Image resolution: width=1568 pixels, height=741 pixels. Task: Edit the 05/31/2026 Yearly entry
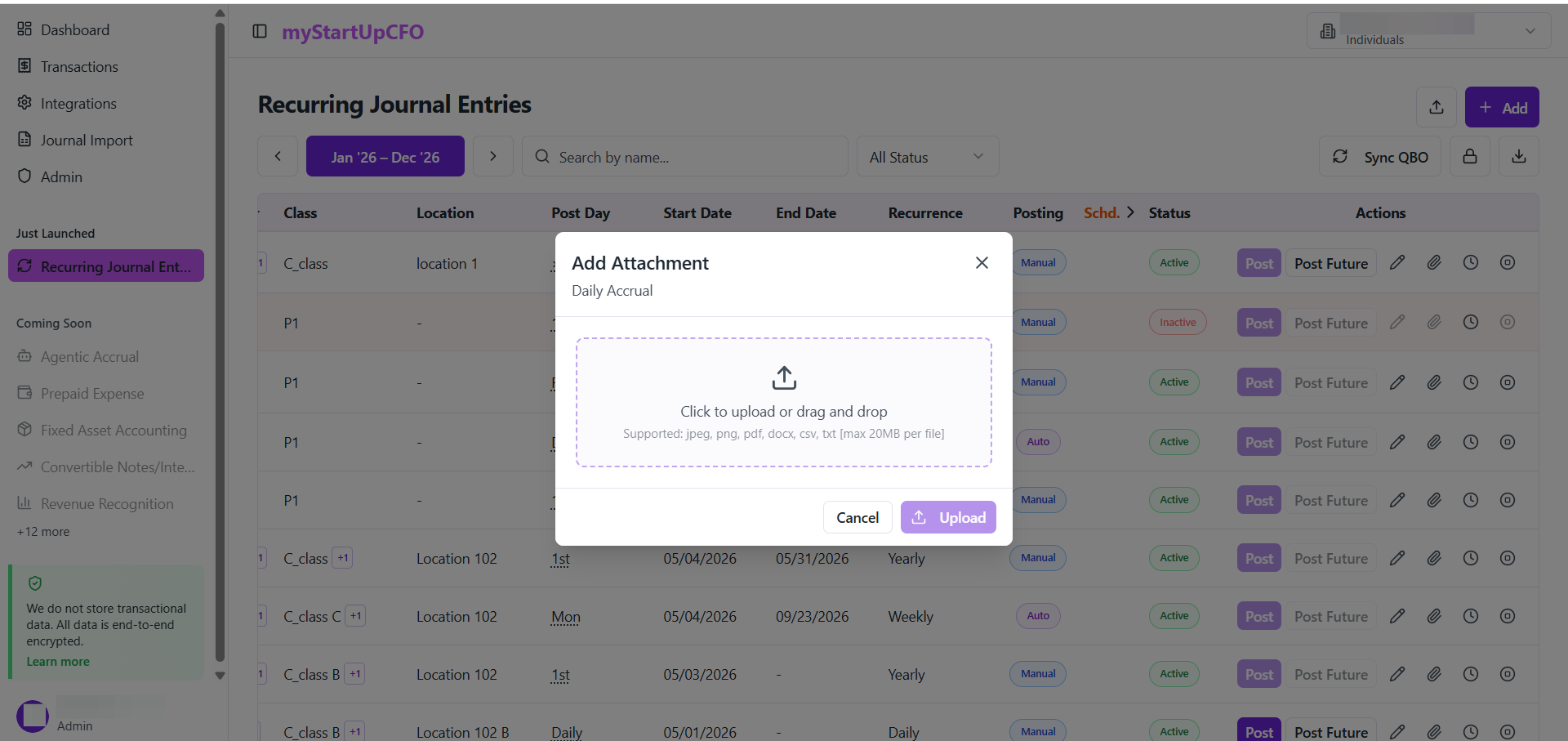click(x=1397, y=558)
